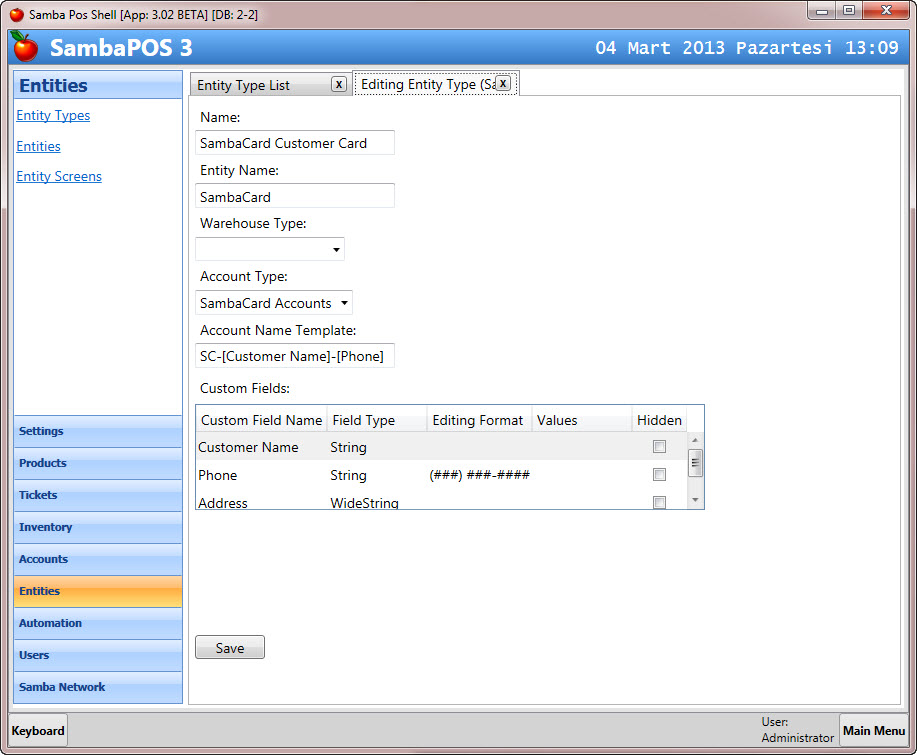Screen dimensions: 917x755
Task: Toggle Hidden checkbox for Address field
Action: coord(659,503)
